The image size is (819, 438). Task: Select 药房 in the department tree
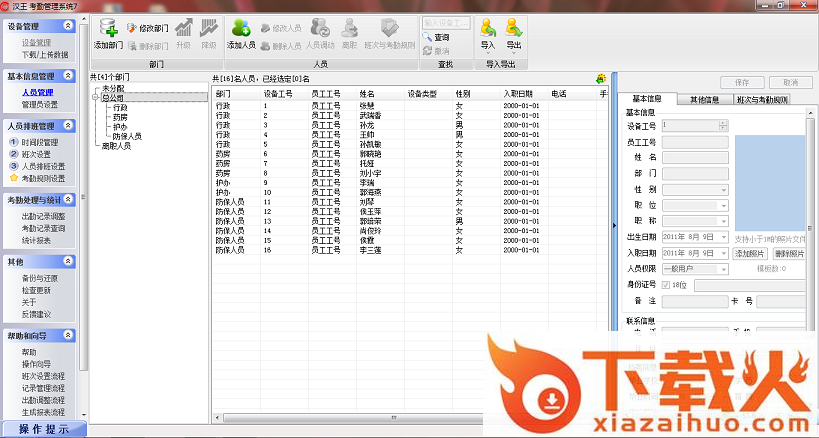[x=120, y=117]
